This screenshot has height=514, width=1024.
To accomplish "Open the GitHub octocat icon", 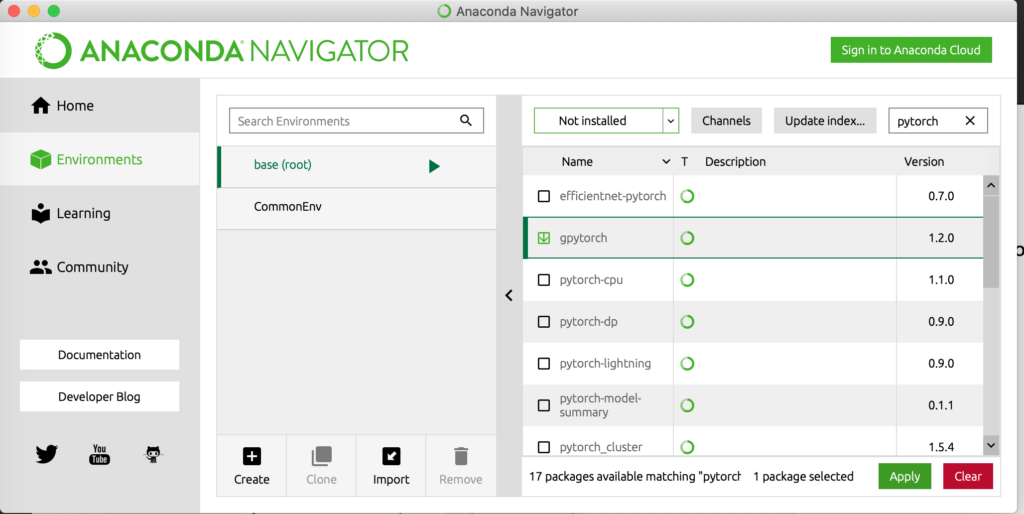I will point(153,454).
